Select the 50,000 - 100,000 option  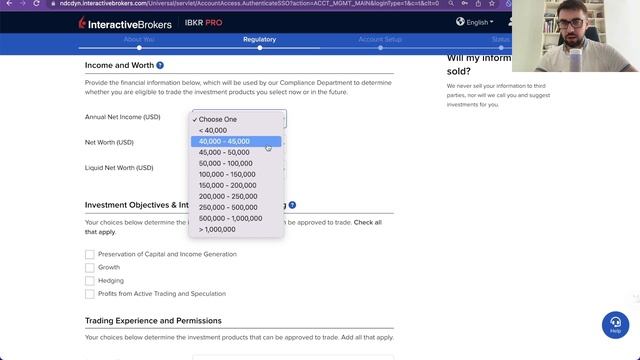[x=236, y=163]
